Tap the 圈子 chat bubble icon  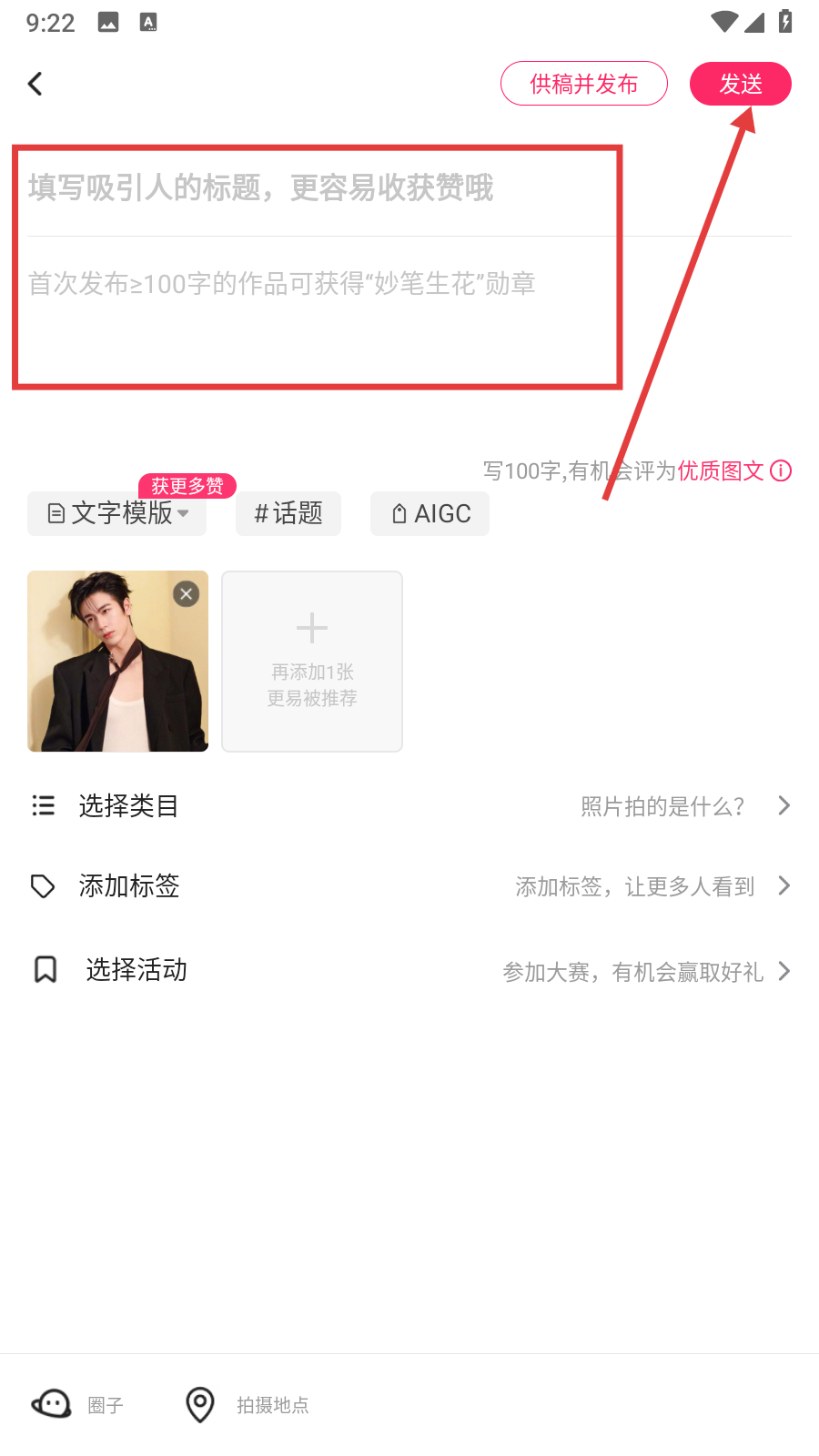52,1404
